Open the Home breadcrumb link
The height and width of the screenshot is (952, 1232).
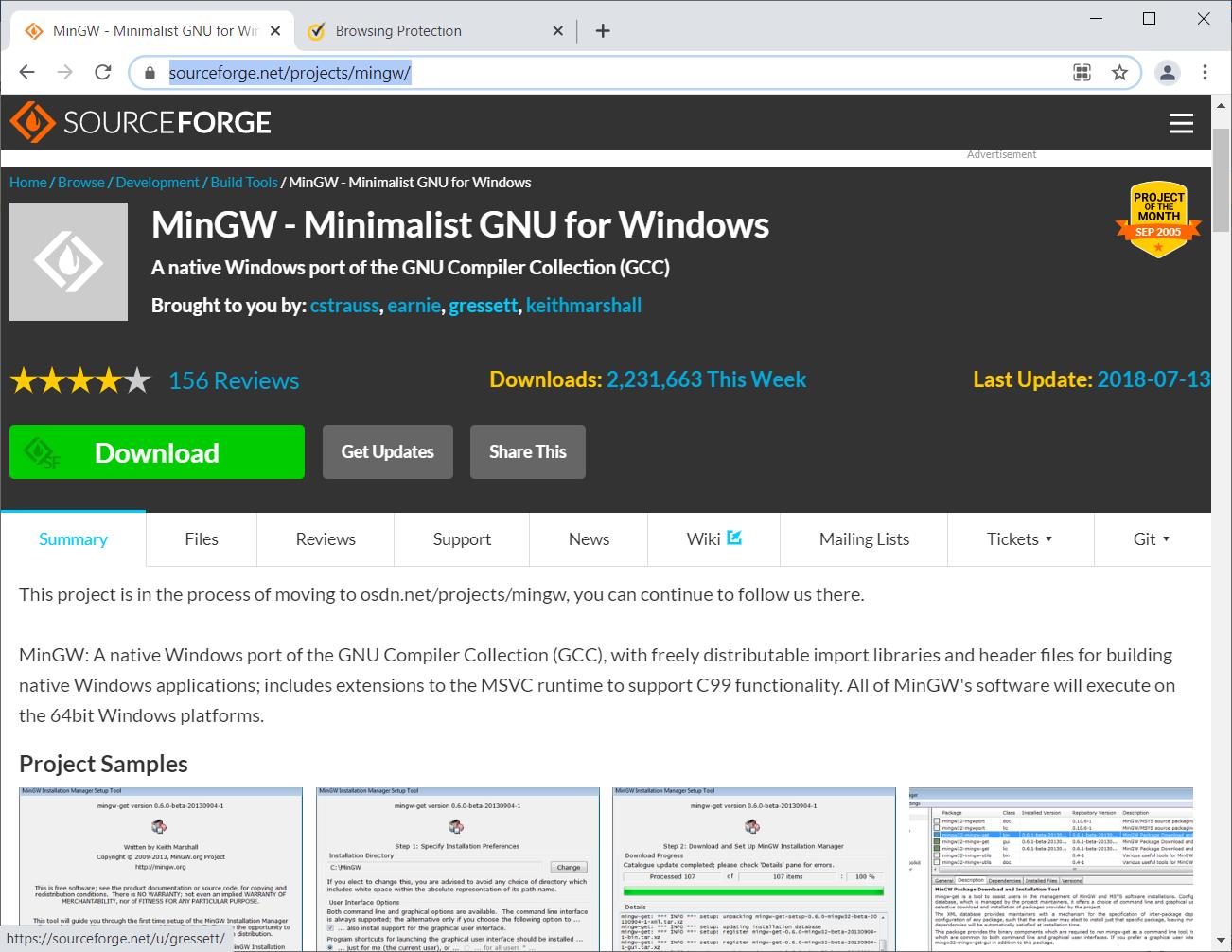coord(28,183)
